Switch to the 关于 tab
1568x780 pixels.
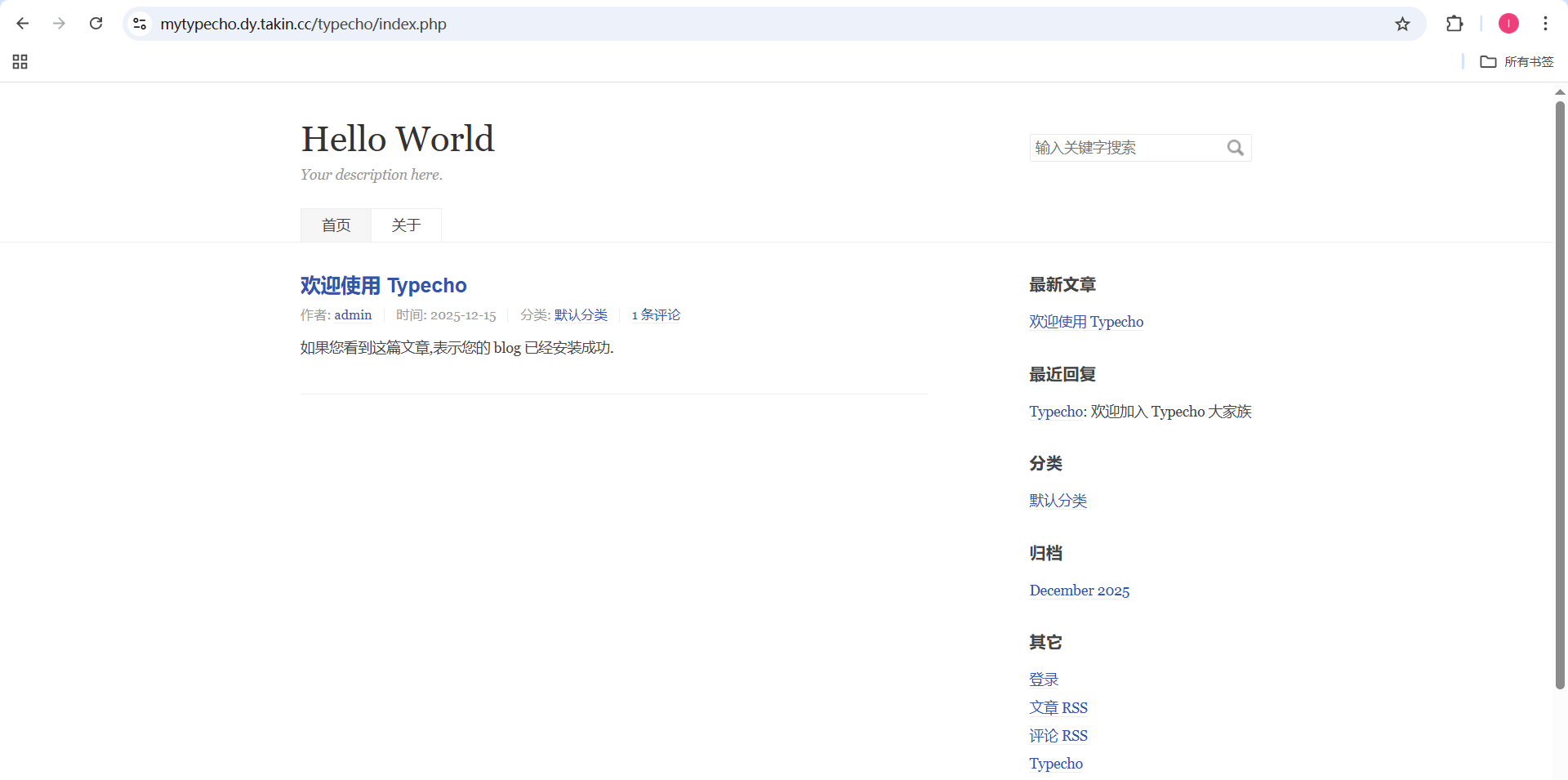click(x=406, y=225)
